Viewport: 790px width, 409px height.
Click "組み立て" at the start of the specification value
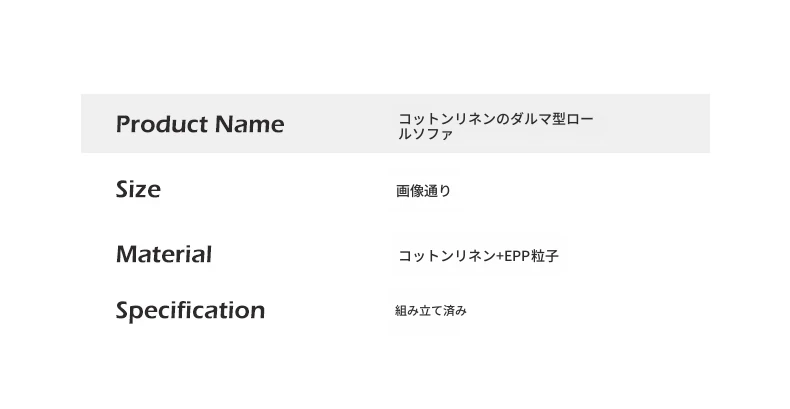point(419,311)
